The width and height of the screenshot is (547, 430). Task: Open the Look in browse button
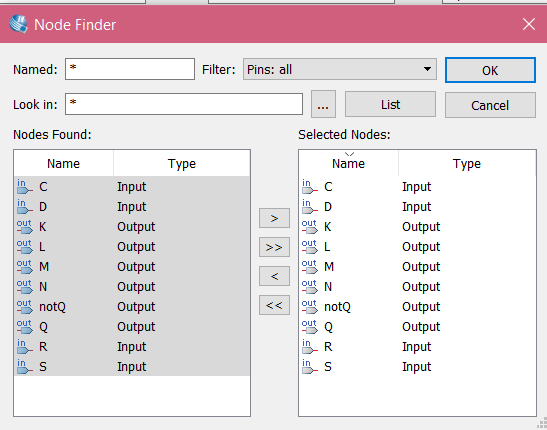(x=323, y=104)
